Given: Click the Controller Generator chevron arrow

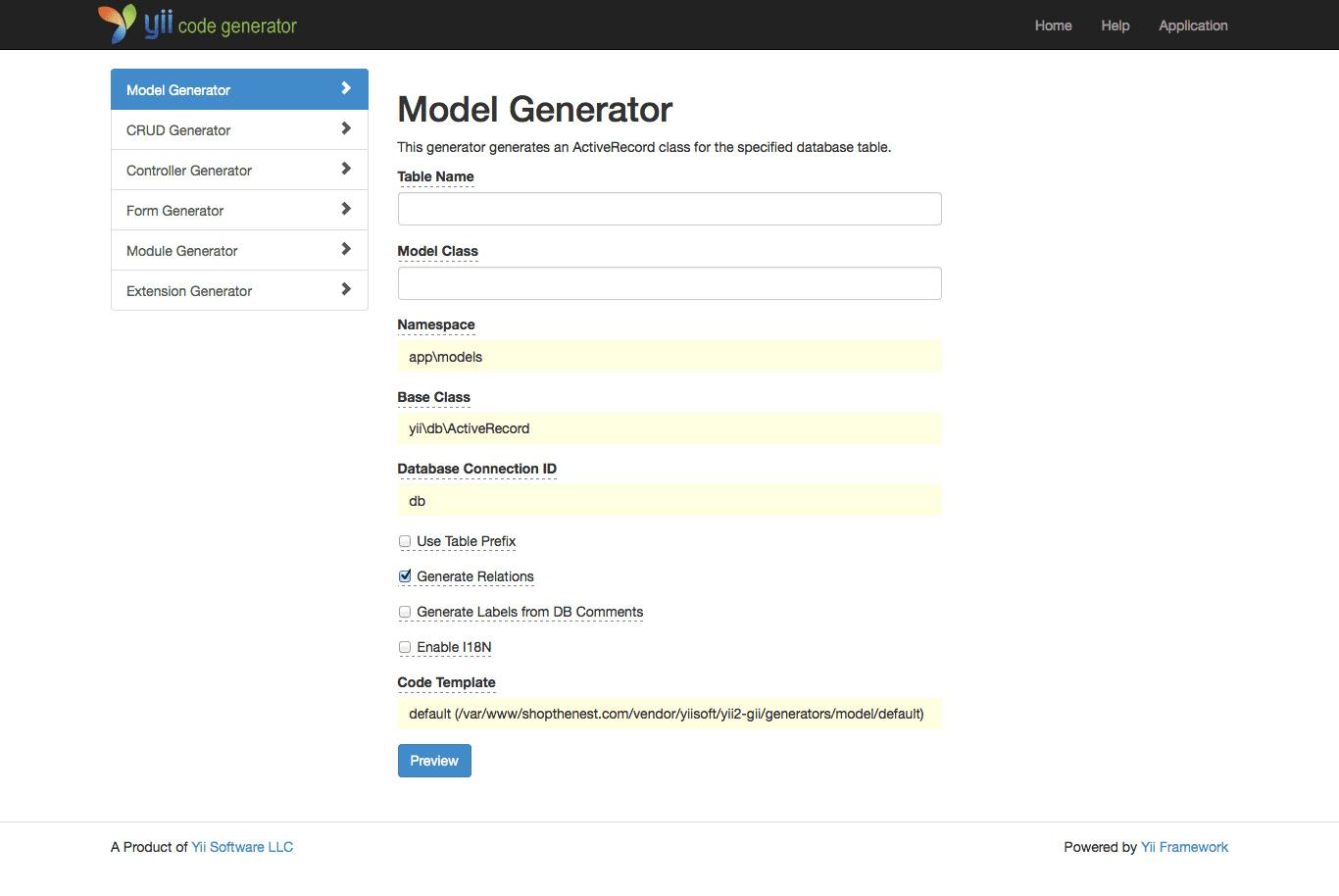Looking at the screenshot, I should tap(346, 169).
